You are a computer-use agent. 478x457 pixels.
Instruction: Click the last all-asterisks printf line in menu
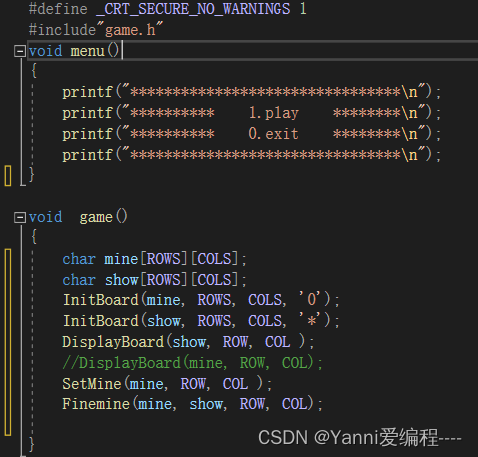point(252,155)
